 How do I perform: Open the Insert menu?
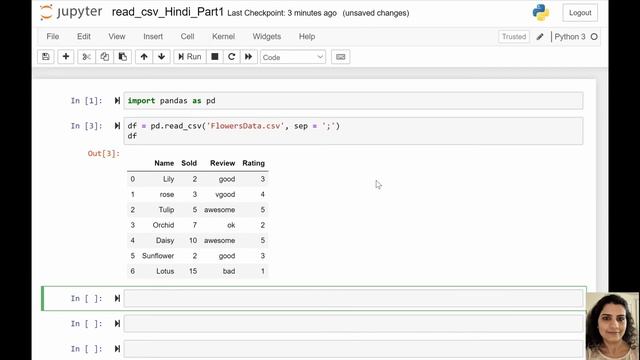[x=153, y=36]
